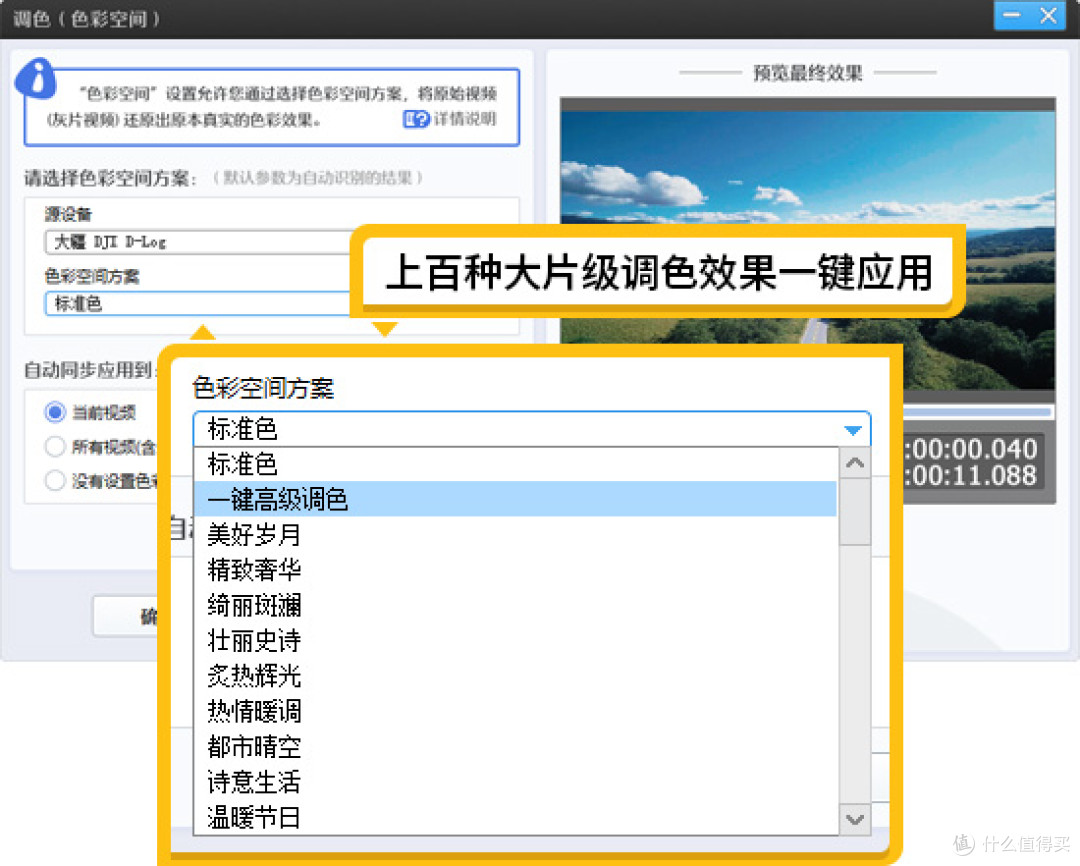Viewport: 1080px width, 866px height.
Task: Select 诗意生活 in the preset list
Action: 516,782
